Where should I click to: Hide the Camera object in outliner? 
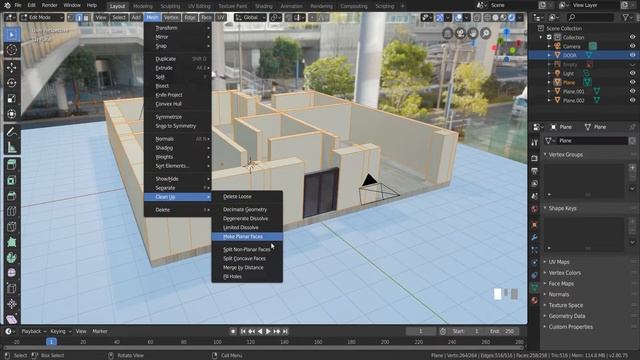[x=632, y=46]
